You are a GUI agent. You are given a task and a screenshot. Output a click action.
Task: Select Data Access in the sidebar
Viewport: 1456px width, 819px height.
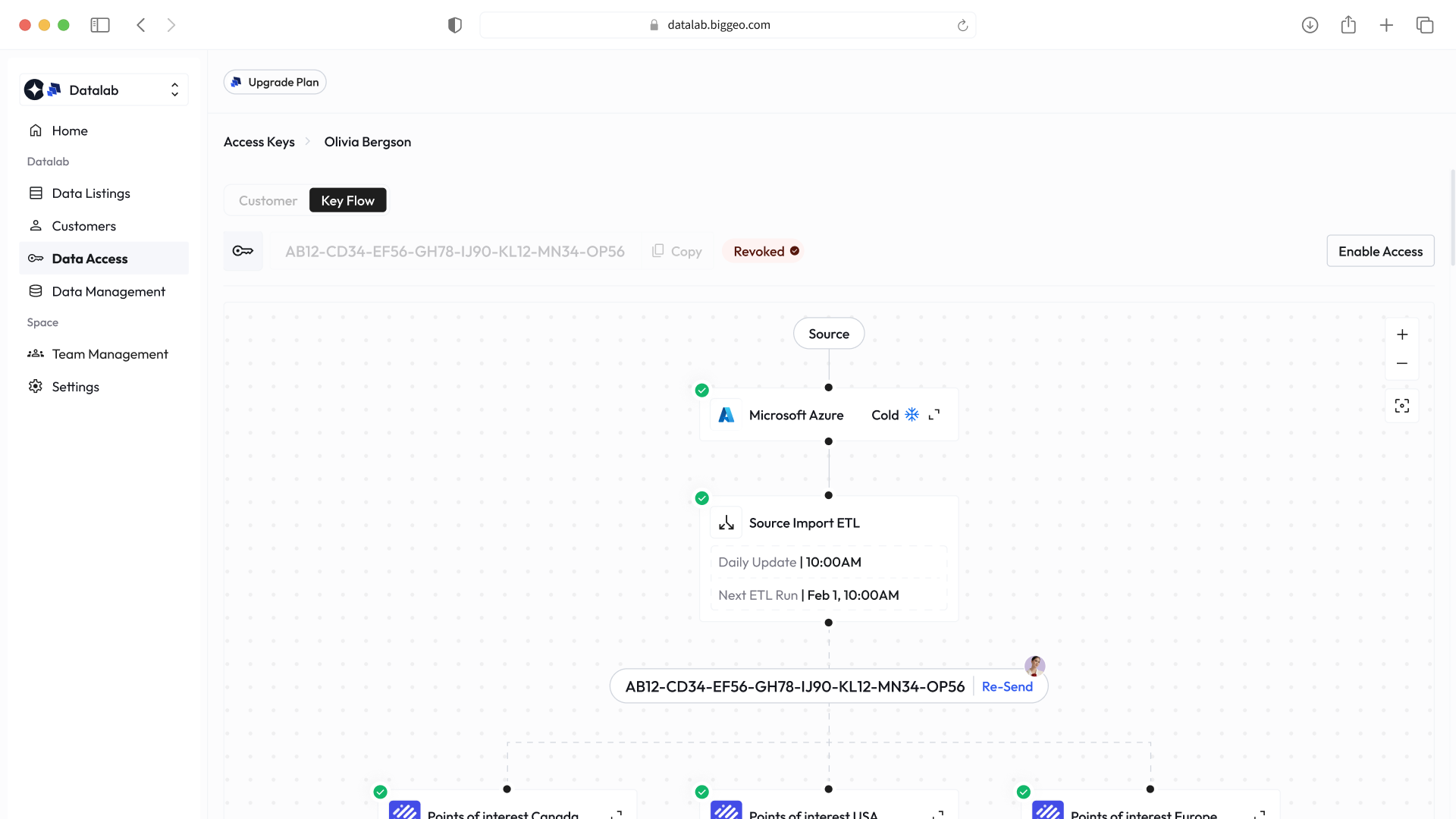pyautogui.click(x=104, y=259)
